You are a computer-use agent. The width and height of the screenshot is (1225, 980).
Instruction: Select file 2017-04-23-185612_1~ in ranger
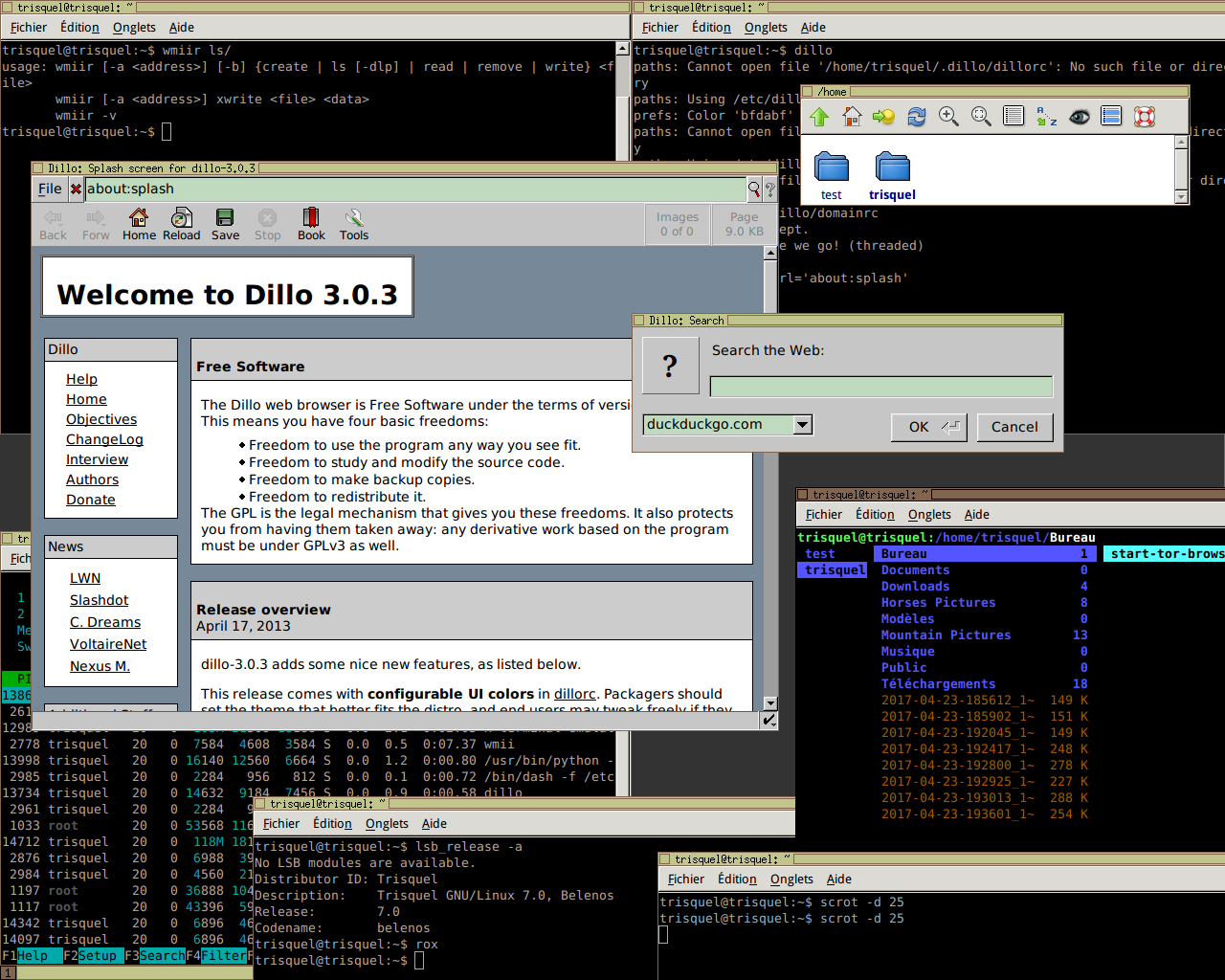(985, 701)
